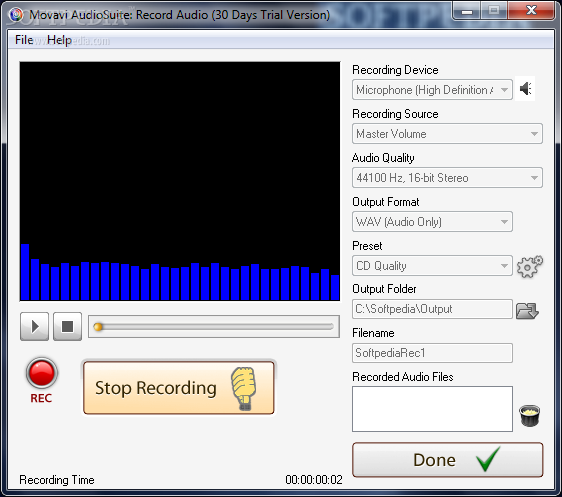Click the Recorded Audio Files list box

pos(432,409)
